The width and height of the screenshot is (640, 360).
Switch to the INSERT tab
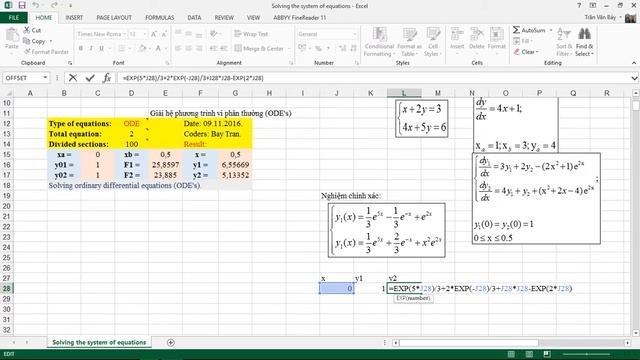coord(74,18)
